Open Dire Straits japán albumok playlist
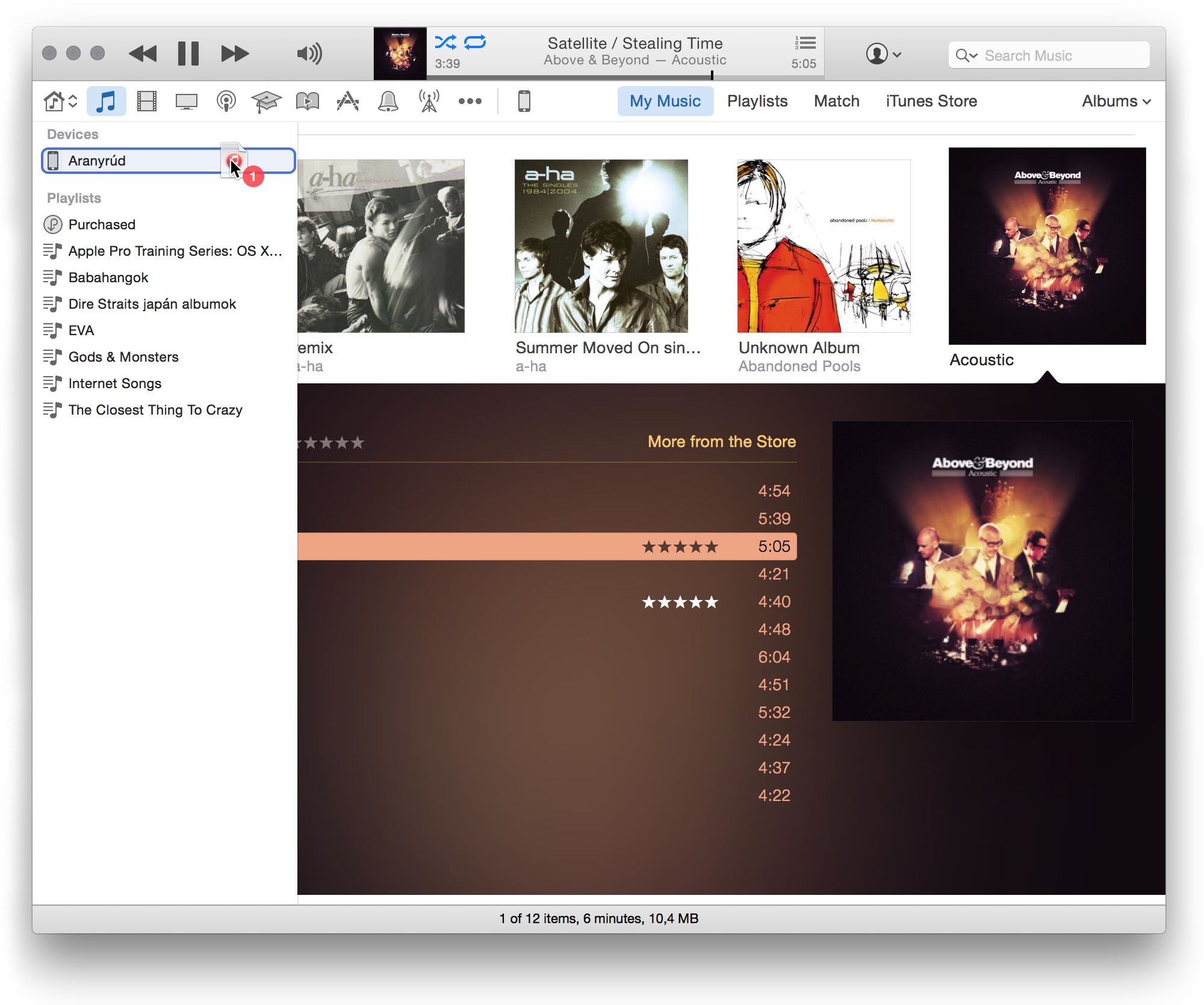The height and width of the screenshot is (1005, 1204). (164, 304)
